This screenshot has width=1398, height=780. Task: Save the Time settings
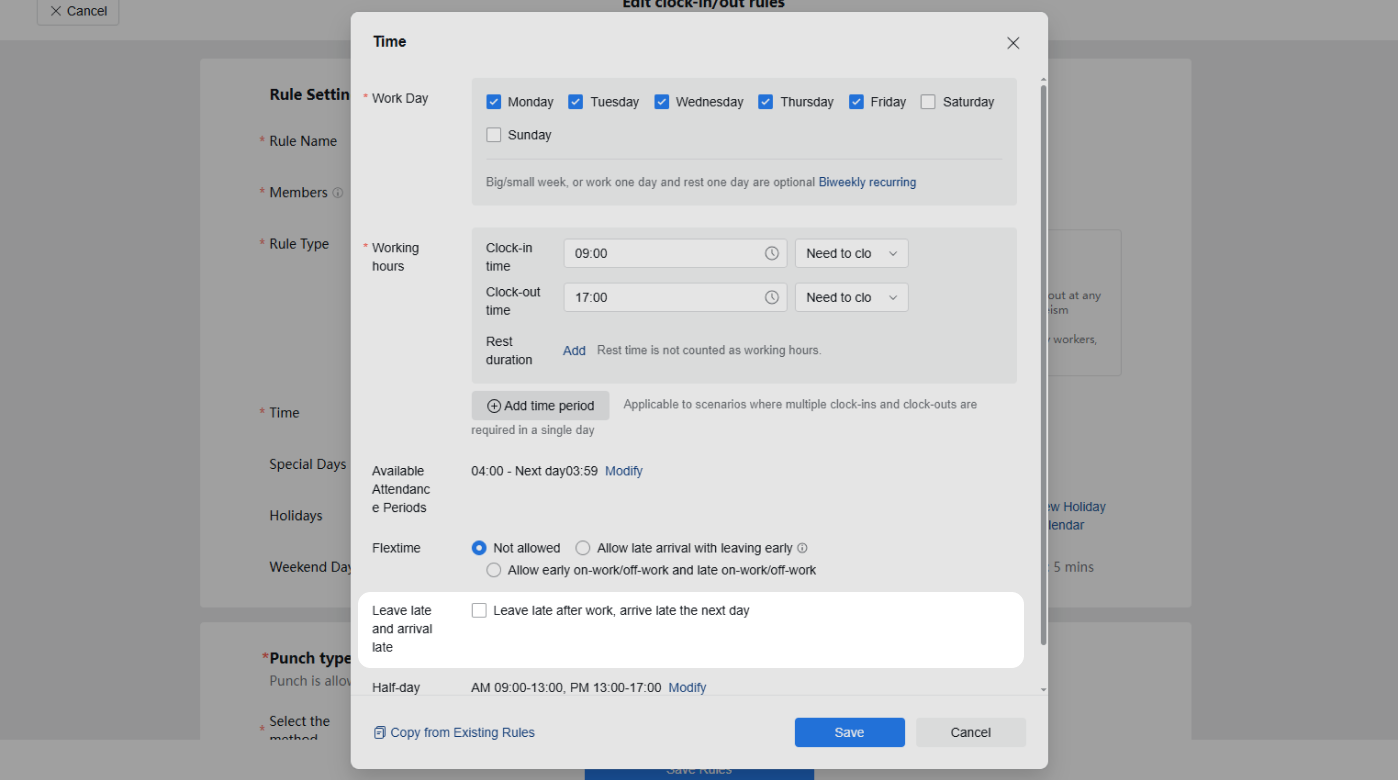[x=850, y=733]
